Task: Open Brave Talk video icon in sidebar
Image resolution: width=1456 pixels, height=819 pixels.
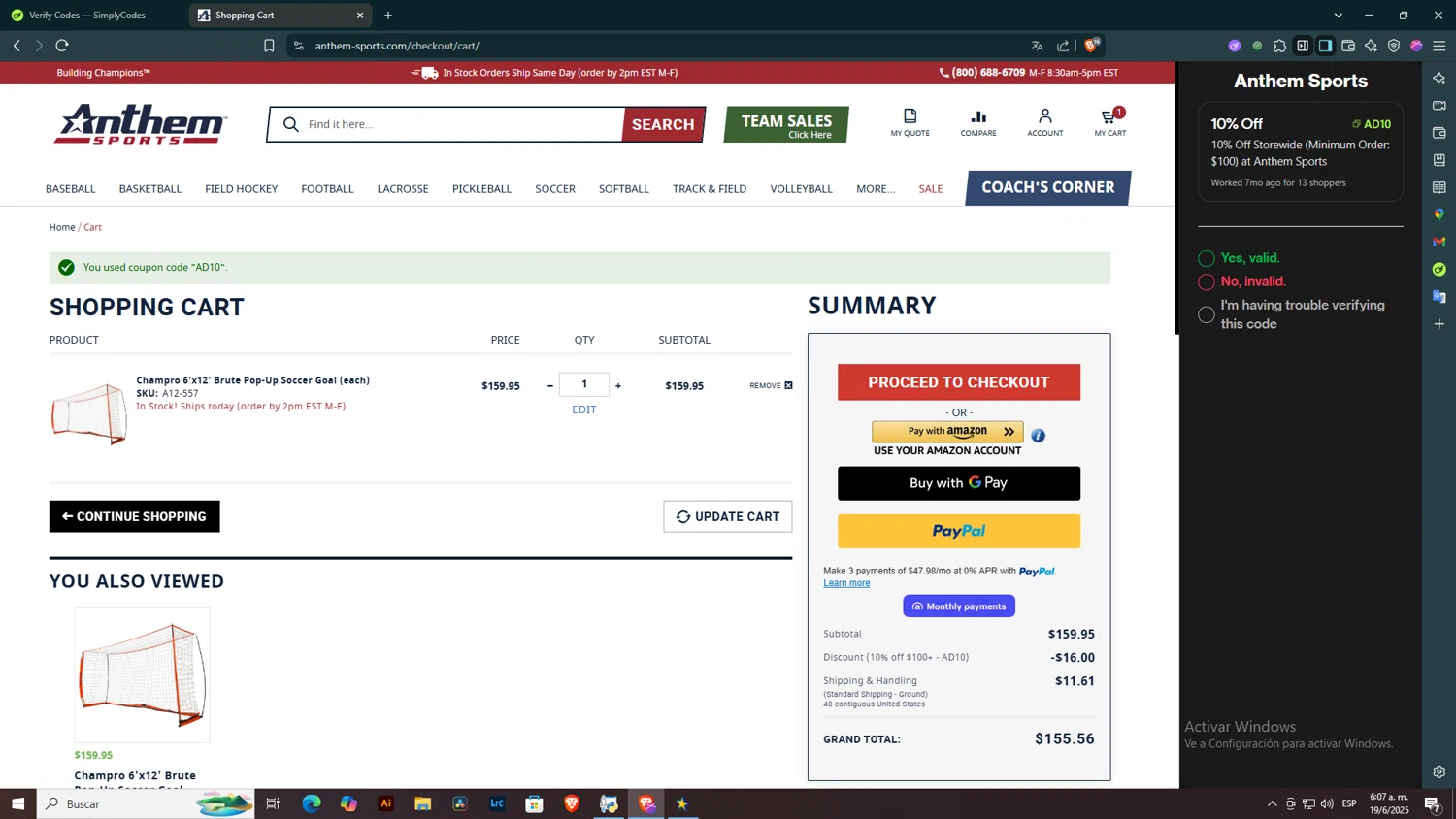Action: [x=1439, y=105]
